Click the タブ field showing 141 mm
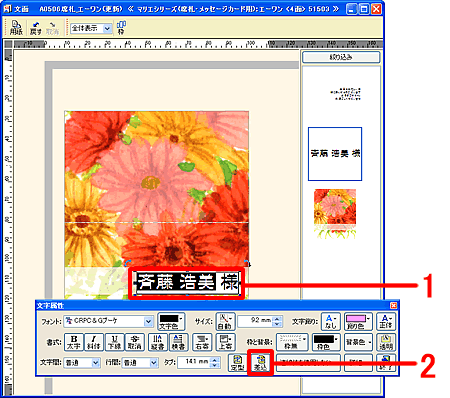This screenshot has height=398, width=450. pyautogui.click(x=194, y=363)
